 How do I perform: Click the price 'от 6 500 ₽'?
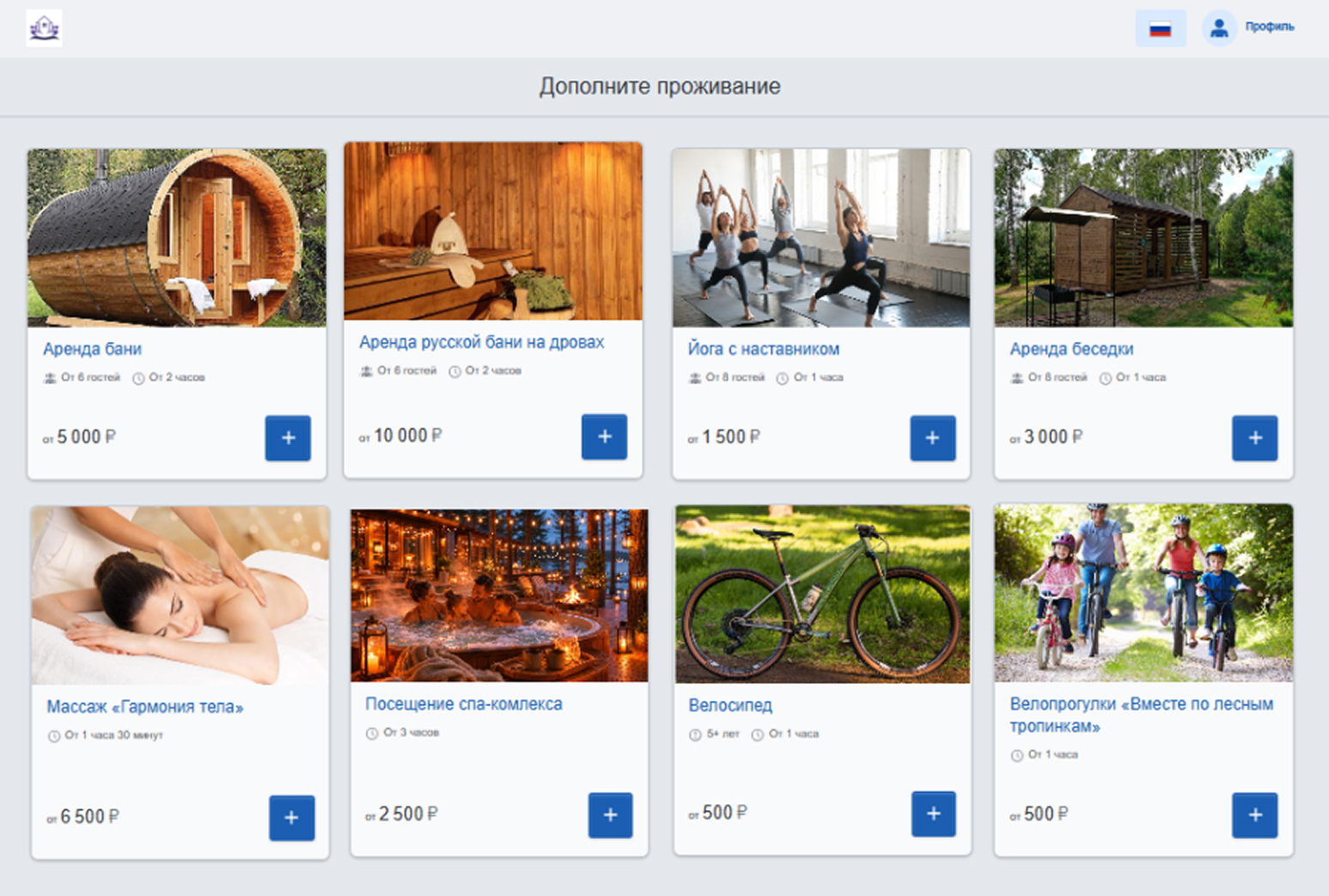[x=82, y=817]
